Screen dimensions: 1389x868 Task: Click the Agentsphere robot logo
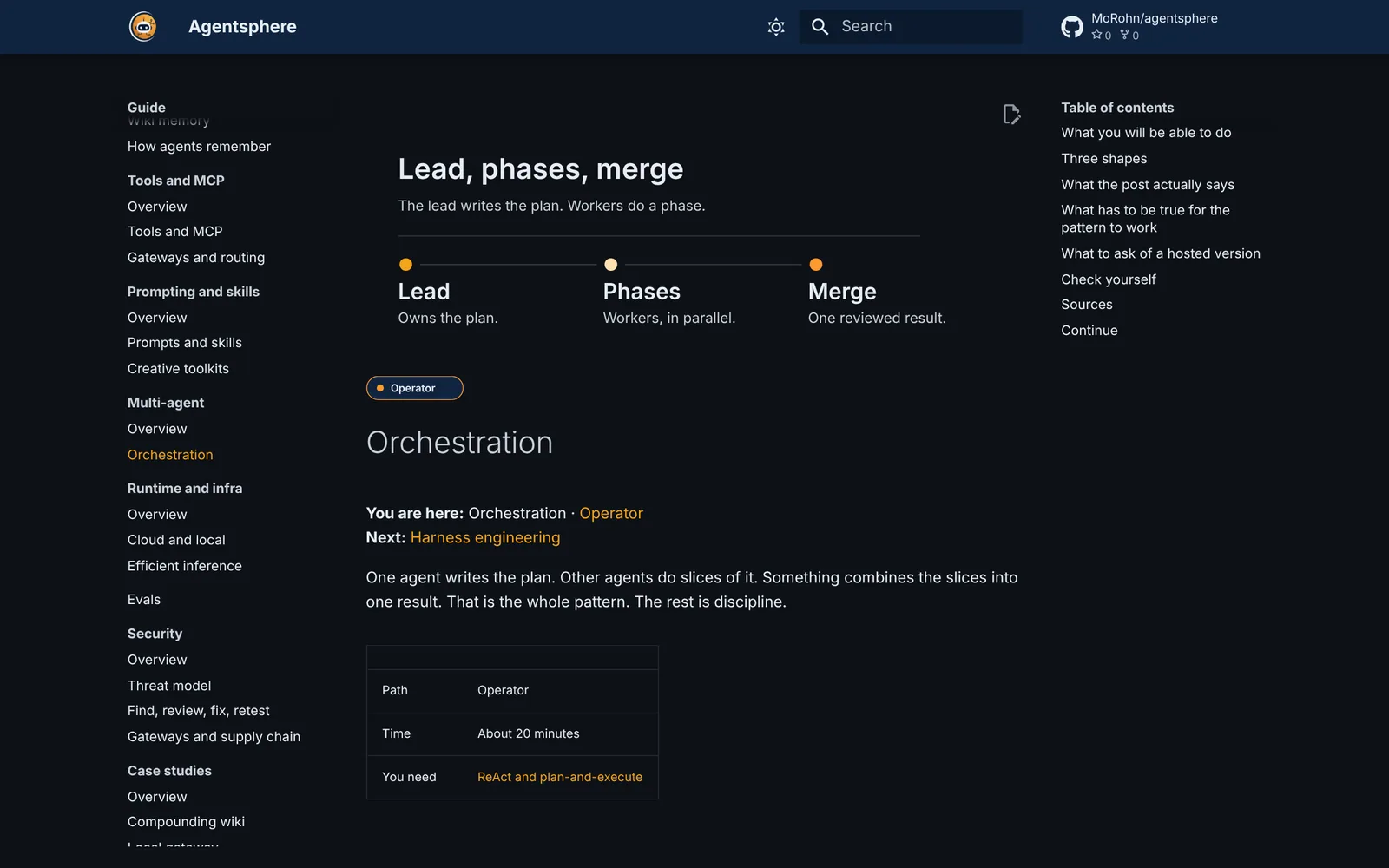tap(143, 27)
